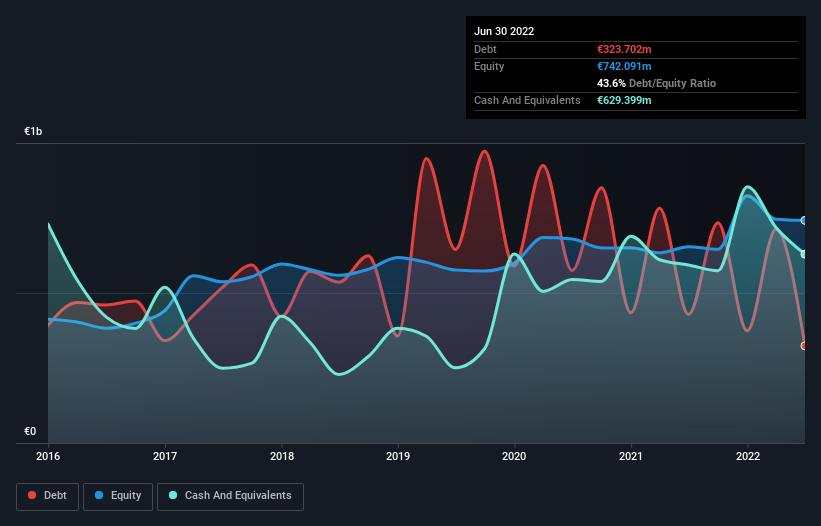Click the blue Equity legend dot
The height and width of the screenshot is (526, 821).
(99, 495)
